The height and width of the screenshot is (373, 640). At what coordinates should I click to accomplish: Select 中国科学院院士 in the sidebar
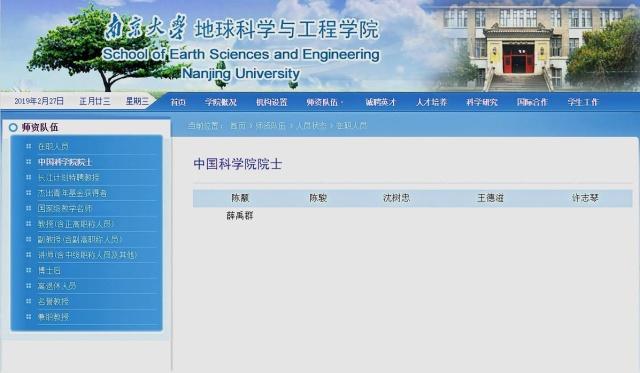pos(65,162)
